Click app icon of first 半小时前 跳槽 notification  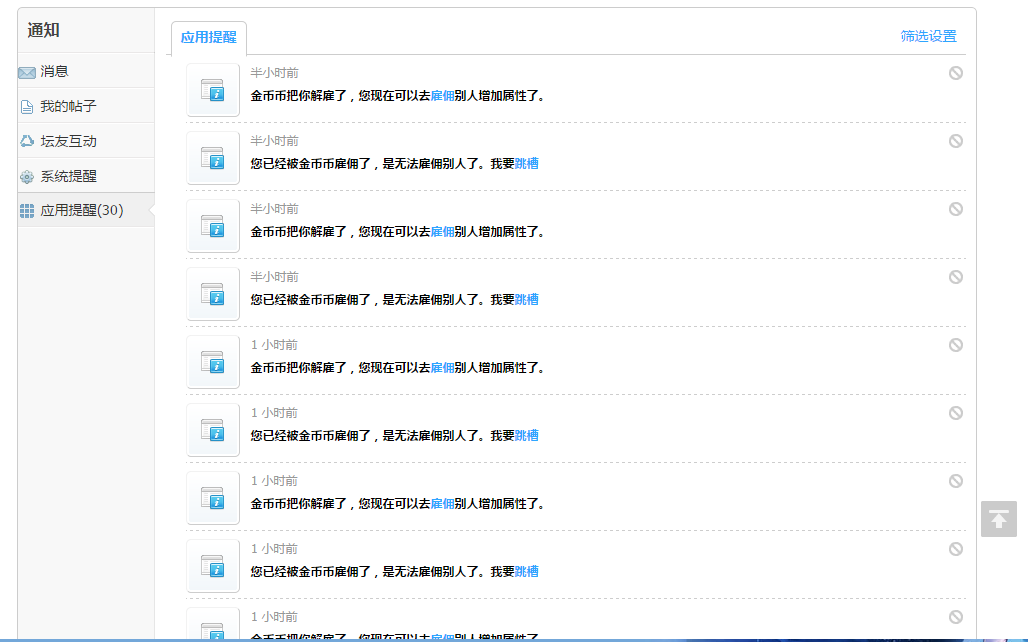click(x=213, y=158)
